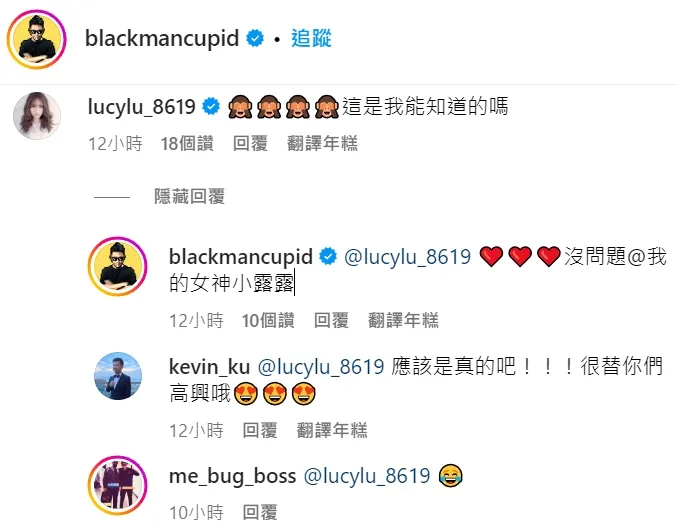Open the kevin_ku username link
Image resolution: width=677 pixels, height=528 pixels.
209,367
